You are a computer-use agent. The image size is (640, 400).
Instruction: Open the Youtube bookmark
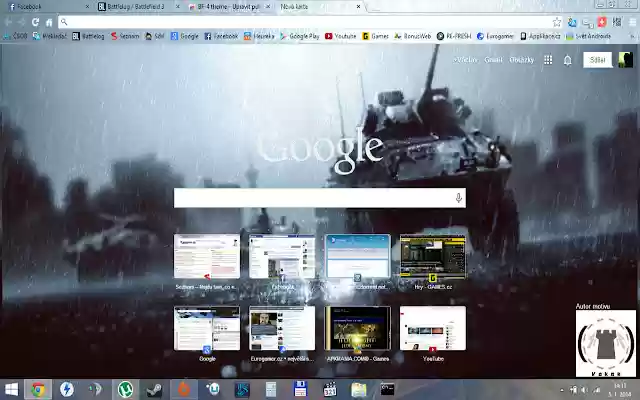(340, 36)
